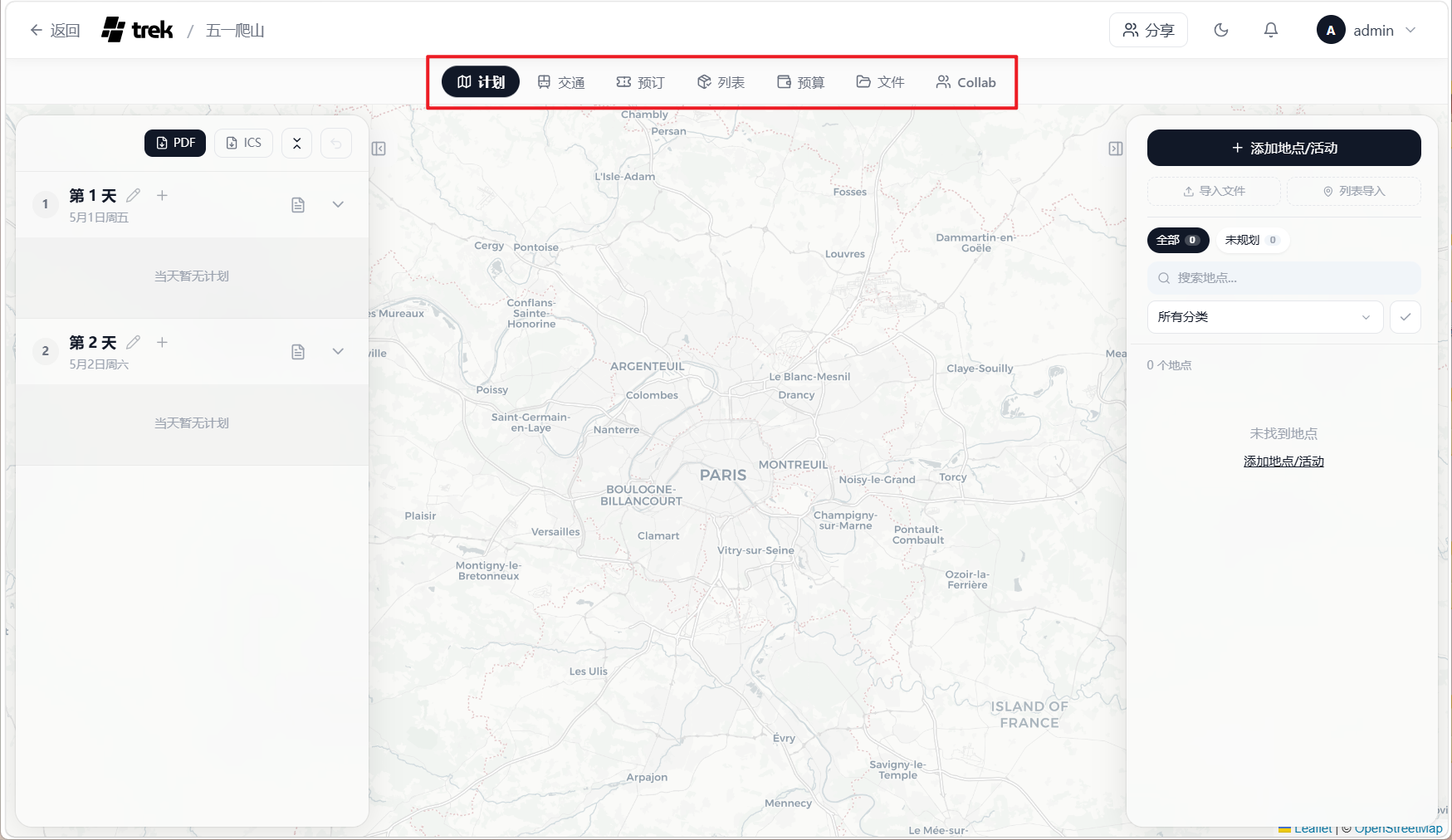Select the 未规划 filter pill
The image size is (1452, 840).
(x=1252, y=240)
